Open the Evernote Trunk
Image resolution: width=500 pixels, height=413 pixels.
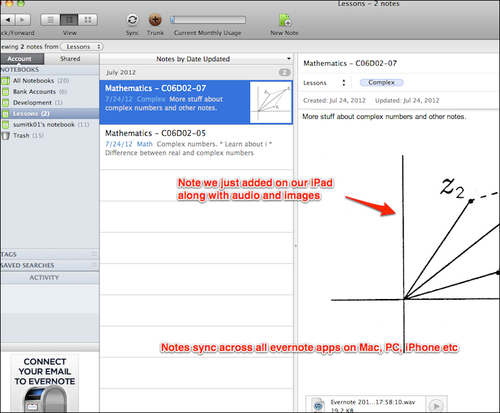pyautogui.click(x=155, y=20)
